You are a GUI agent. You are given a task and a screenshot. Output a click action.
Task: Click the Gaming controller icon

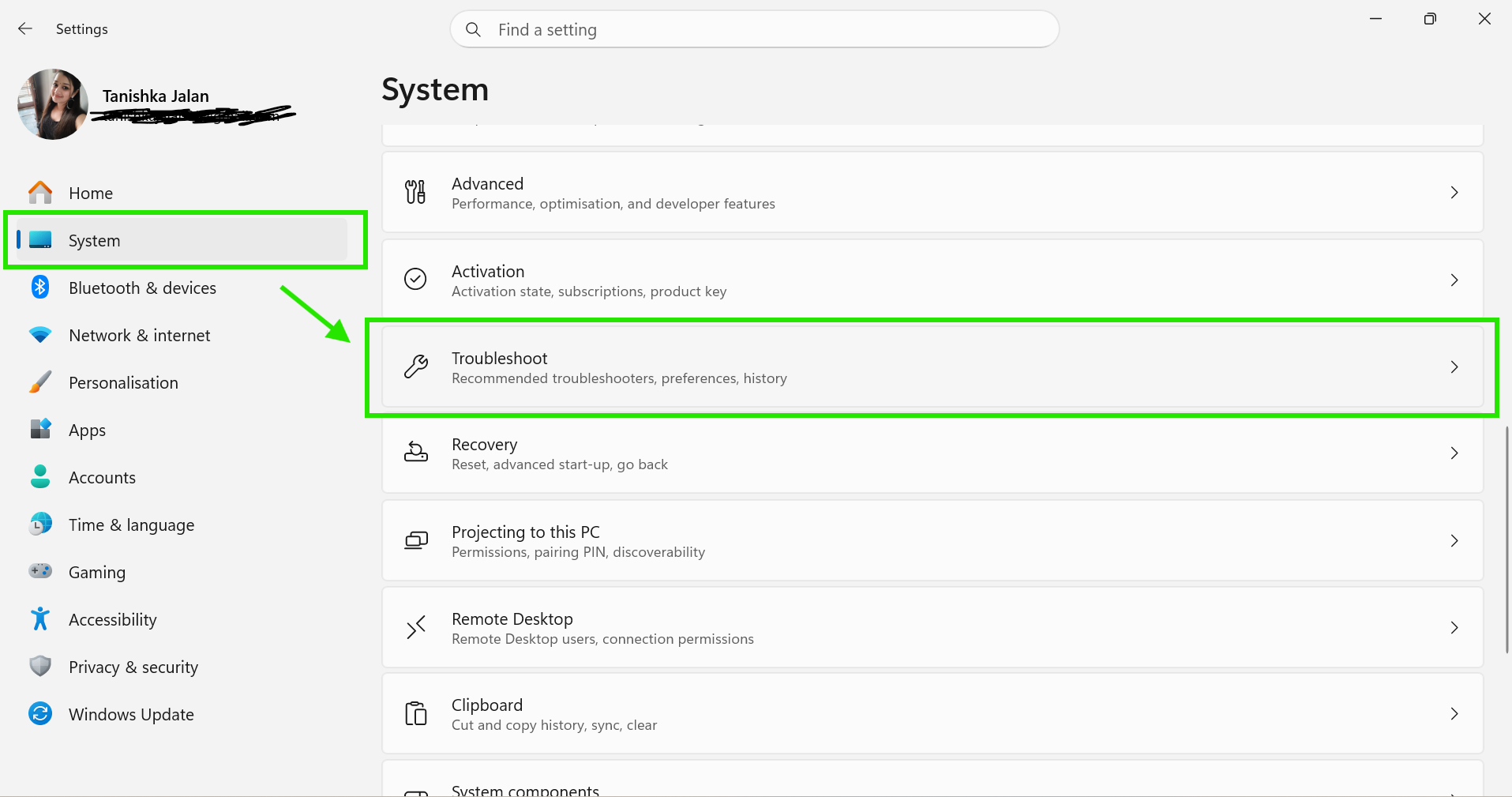[x=40, y=570]
